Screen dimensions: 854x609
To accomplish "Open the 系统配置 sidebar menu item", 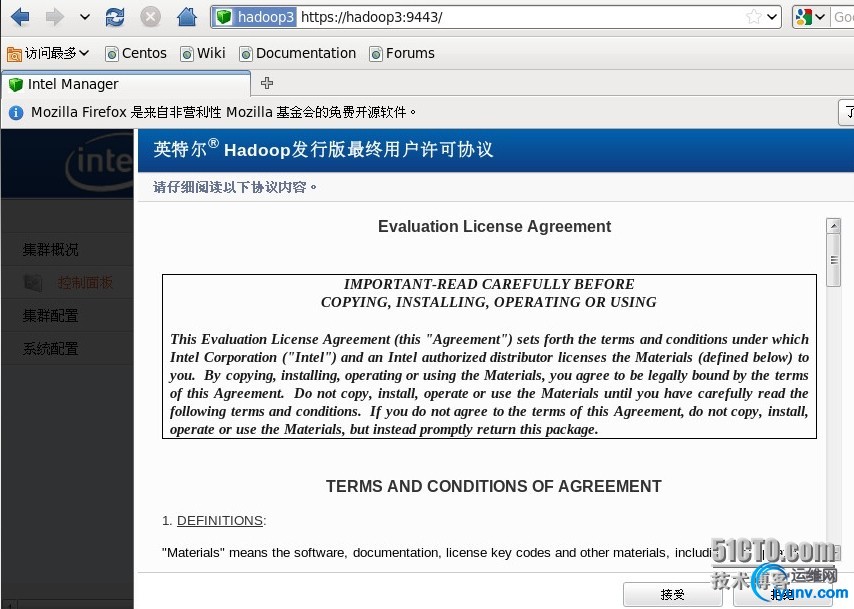I will (50, 349).
